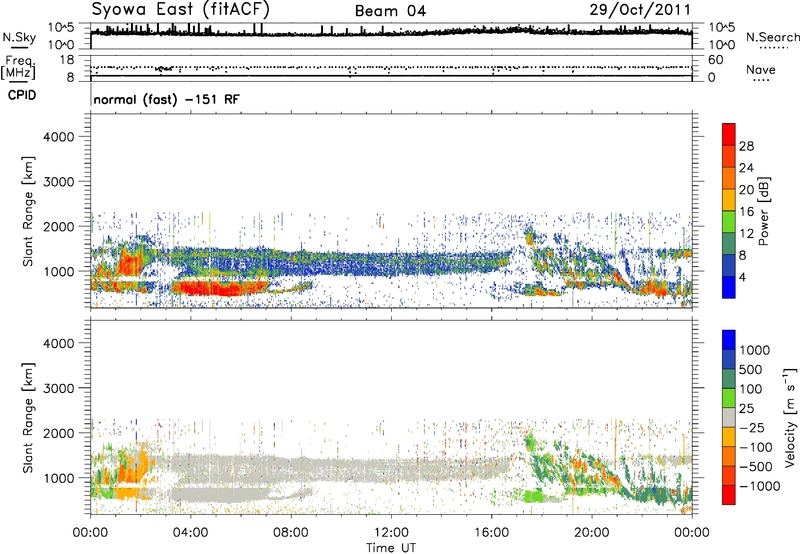Click the left 10^5 tick of noise panel

click(60, 27)
